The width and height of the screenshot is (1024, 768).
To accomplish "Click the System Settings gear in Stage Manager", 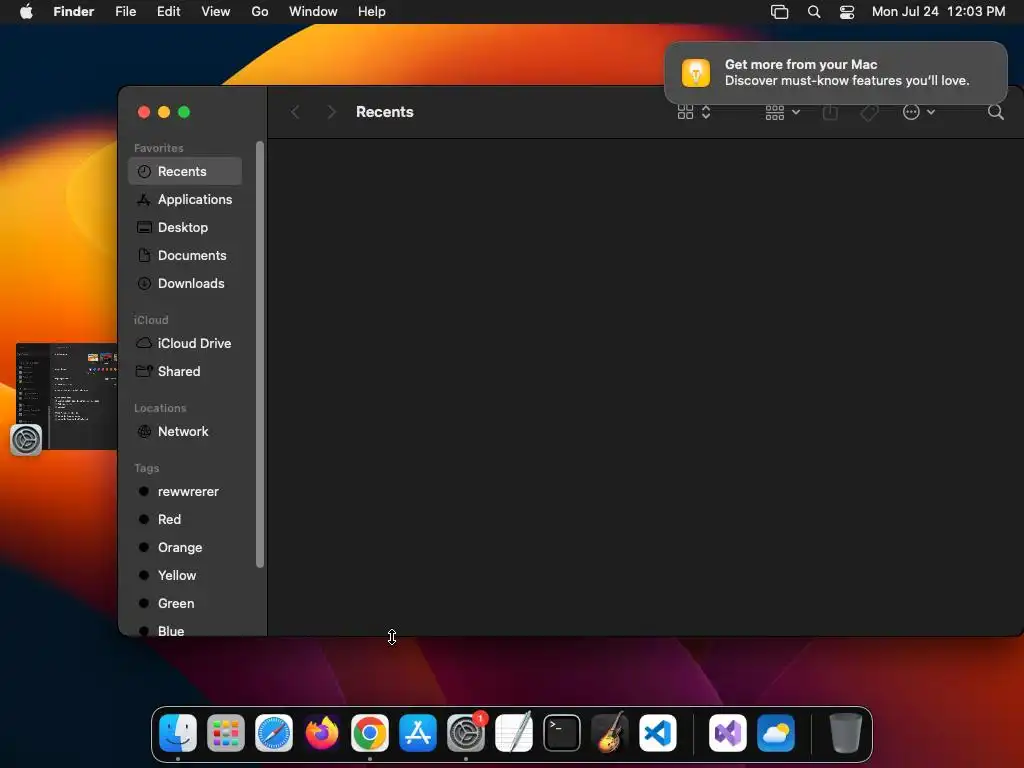I will click(x=26, y=440).
